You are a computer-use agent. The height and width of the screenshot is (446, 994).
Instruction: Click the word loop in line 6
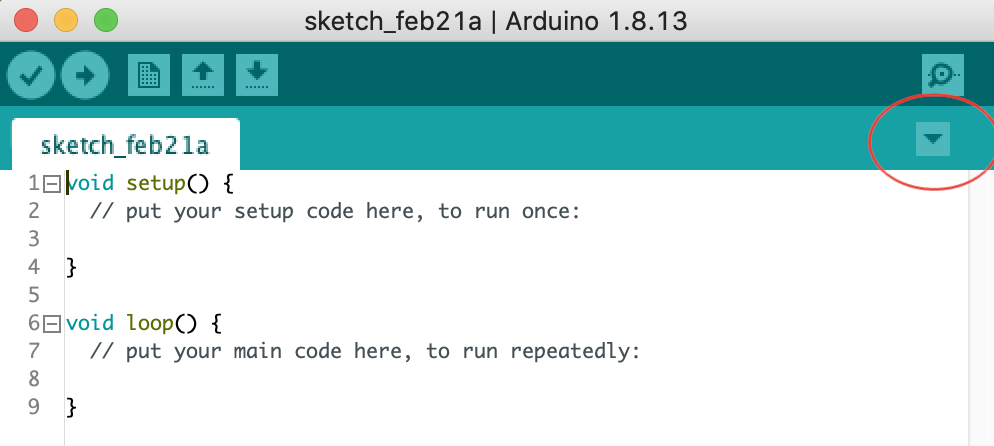point(150,324)
